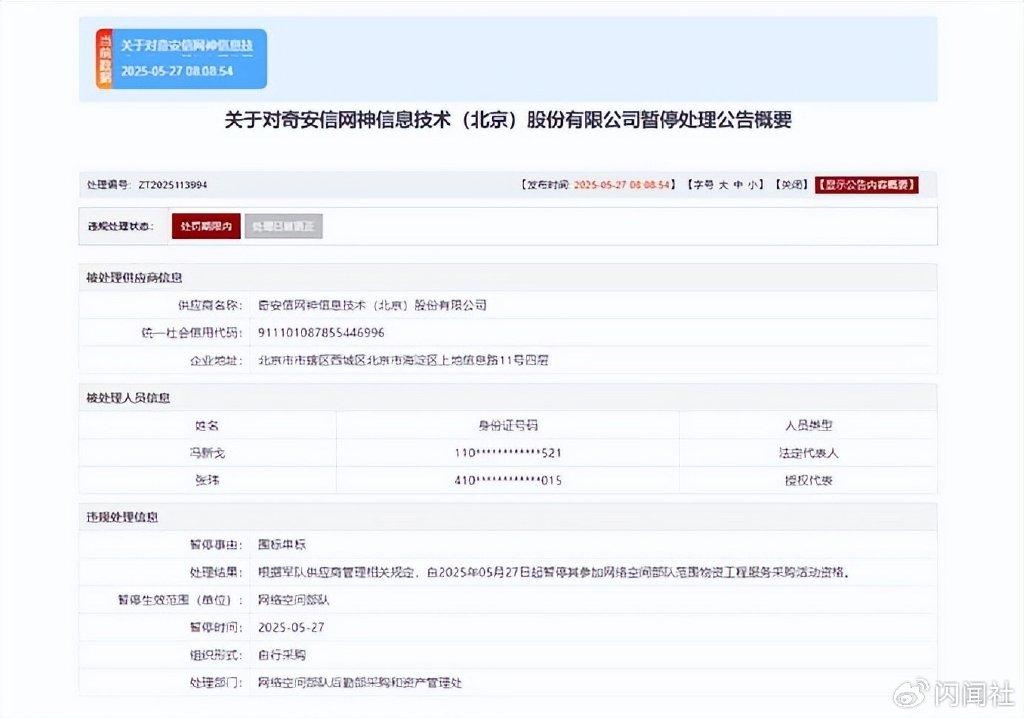Click the ID number 410************015
The image size is (1024, 718).
[x=508, y=480]
